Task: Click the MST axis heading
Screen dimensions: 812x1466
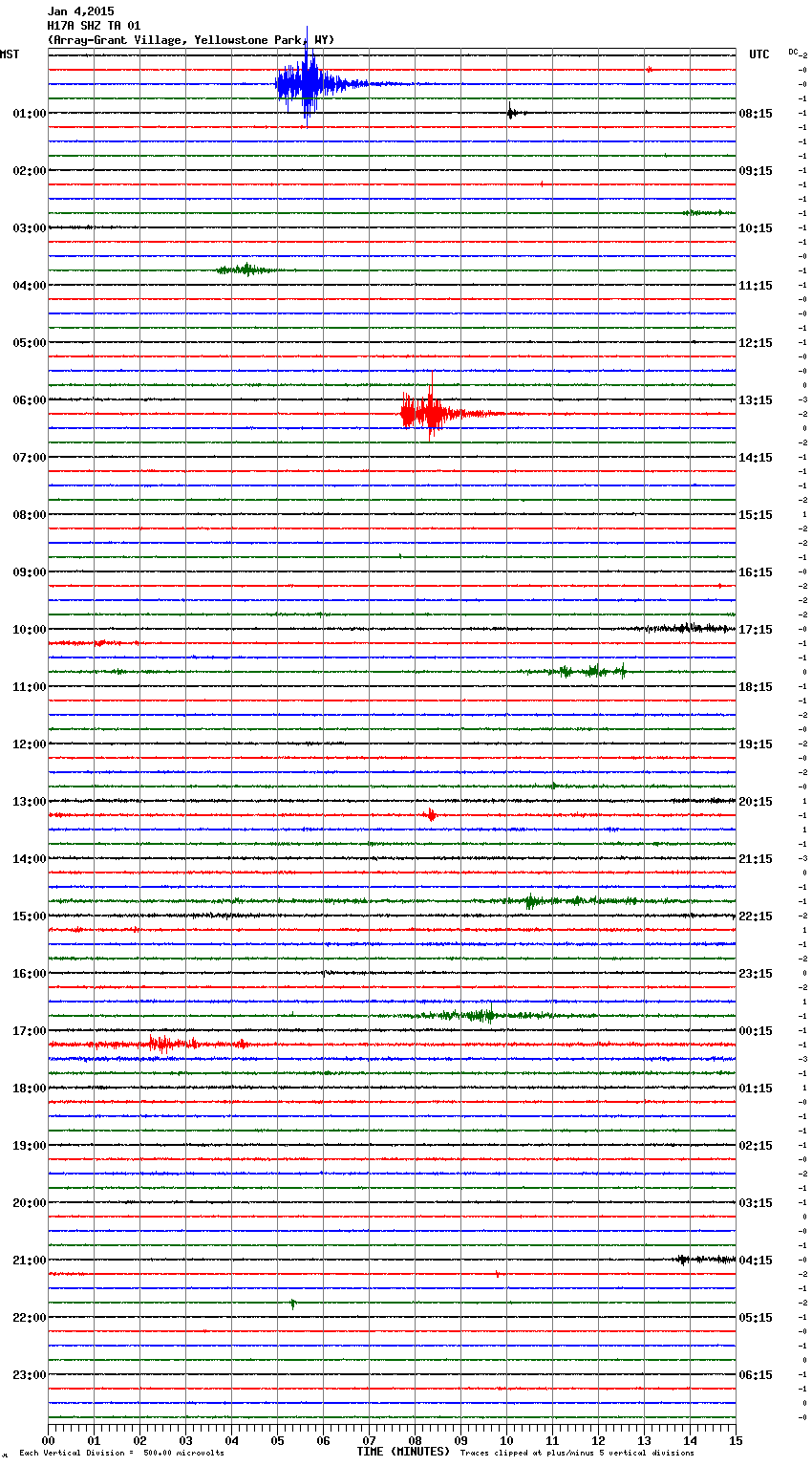Action: point(10,54)
